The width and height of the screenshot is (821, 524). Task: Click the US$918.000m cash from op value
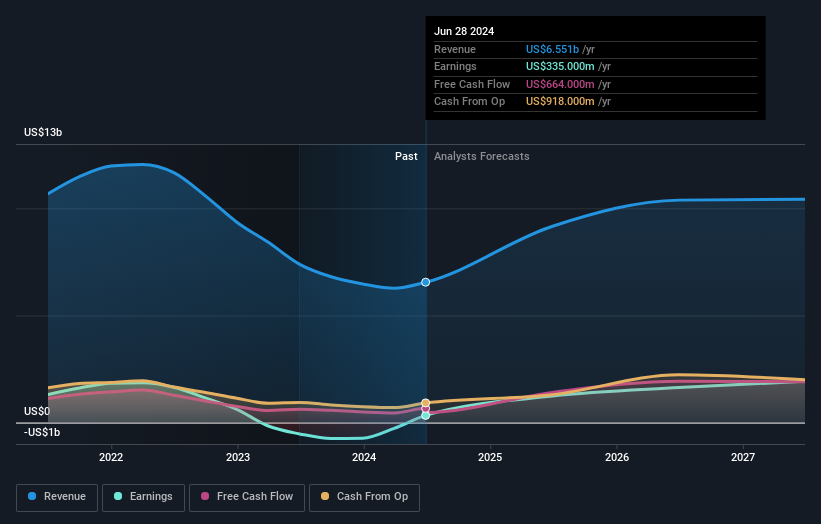560,102
